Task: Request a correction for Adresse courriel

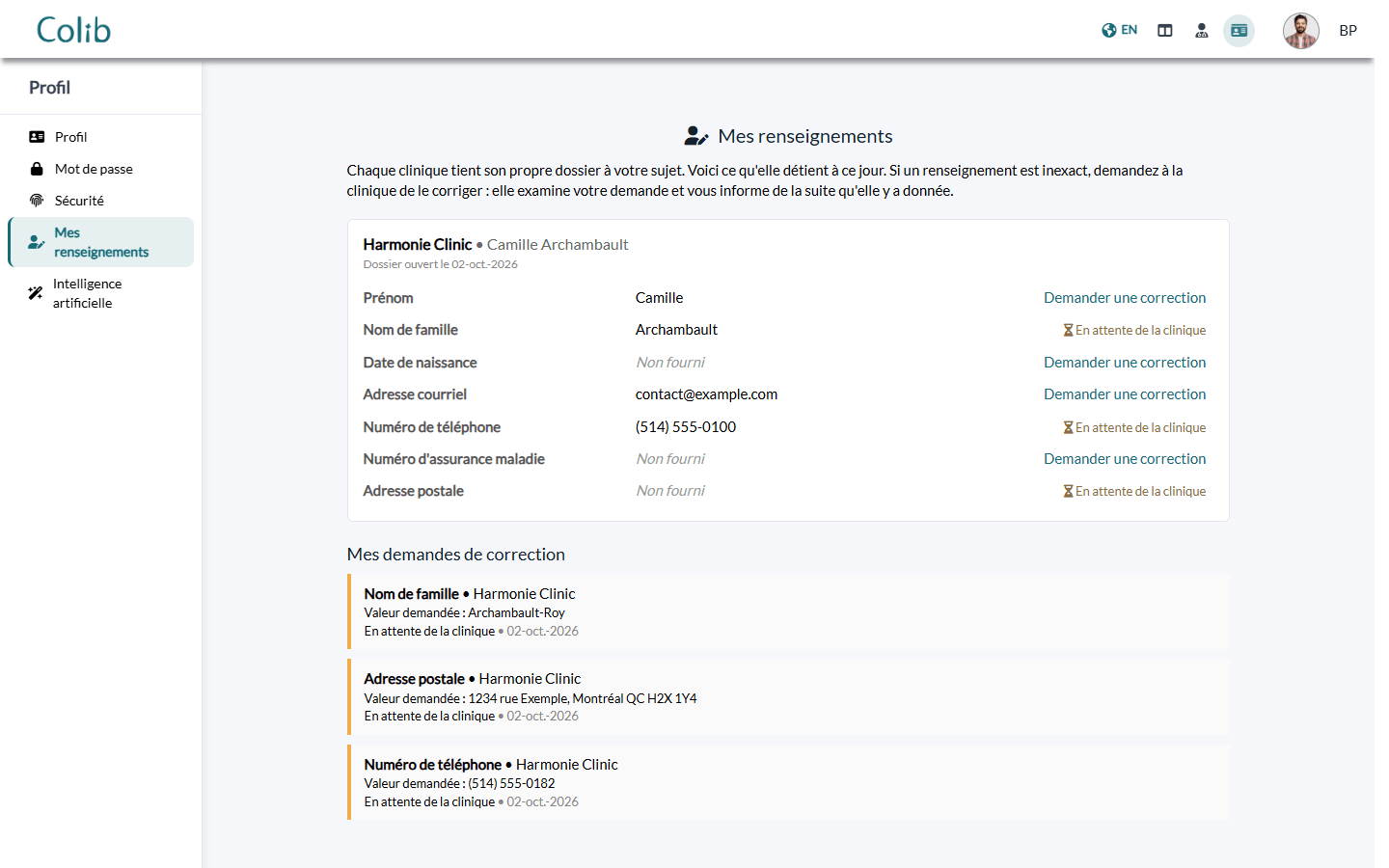Action: pyautogui.click(x=1125, y=394)
